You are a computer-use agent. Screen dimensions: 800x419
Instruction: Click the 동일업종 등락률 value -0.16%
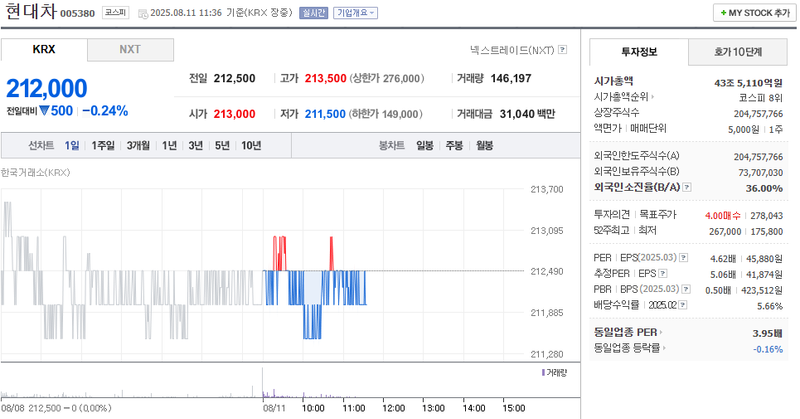(x=768, y=349)
